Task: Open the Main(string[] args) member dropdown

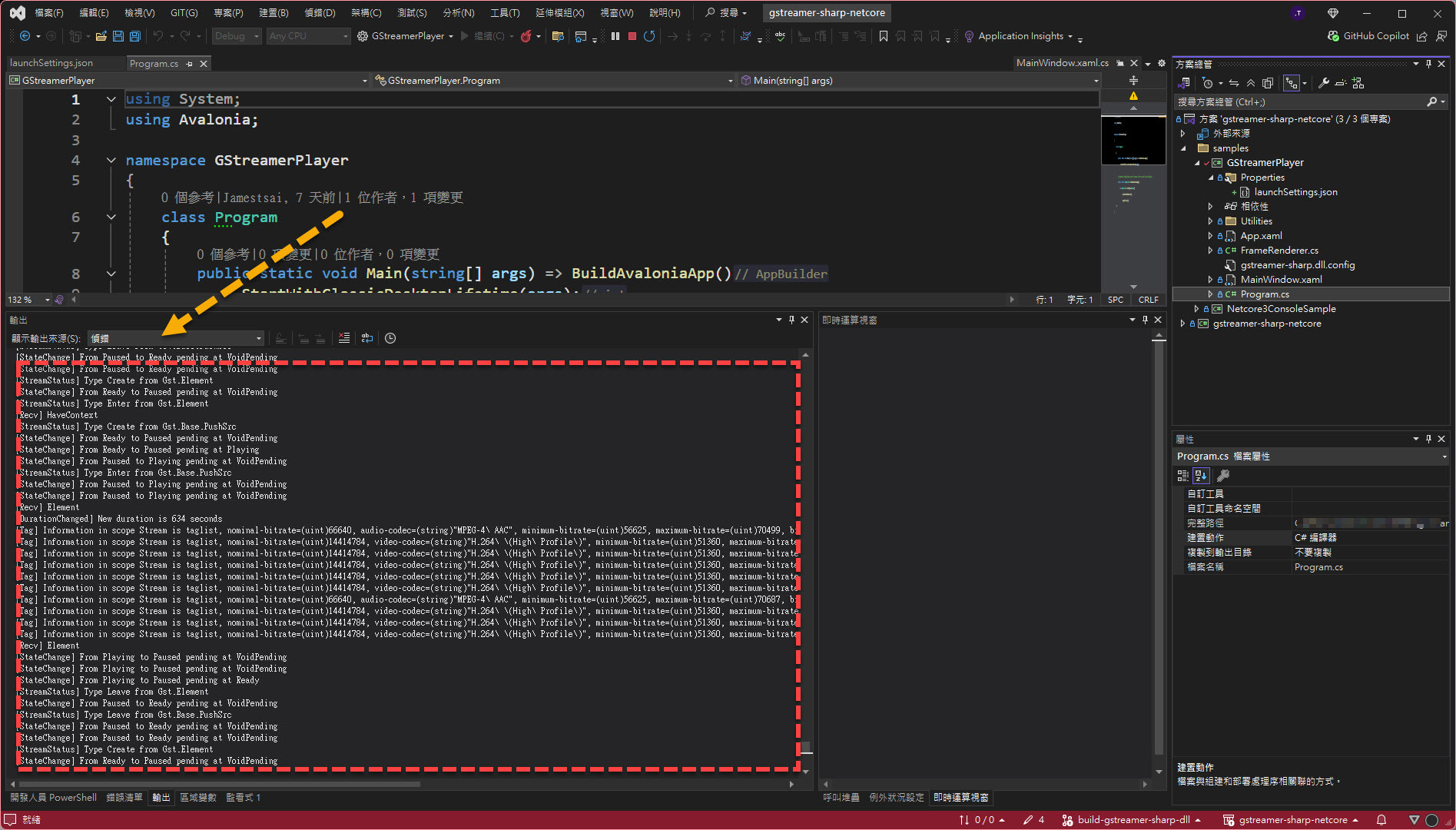Action: click(917, 81)
